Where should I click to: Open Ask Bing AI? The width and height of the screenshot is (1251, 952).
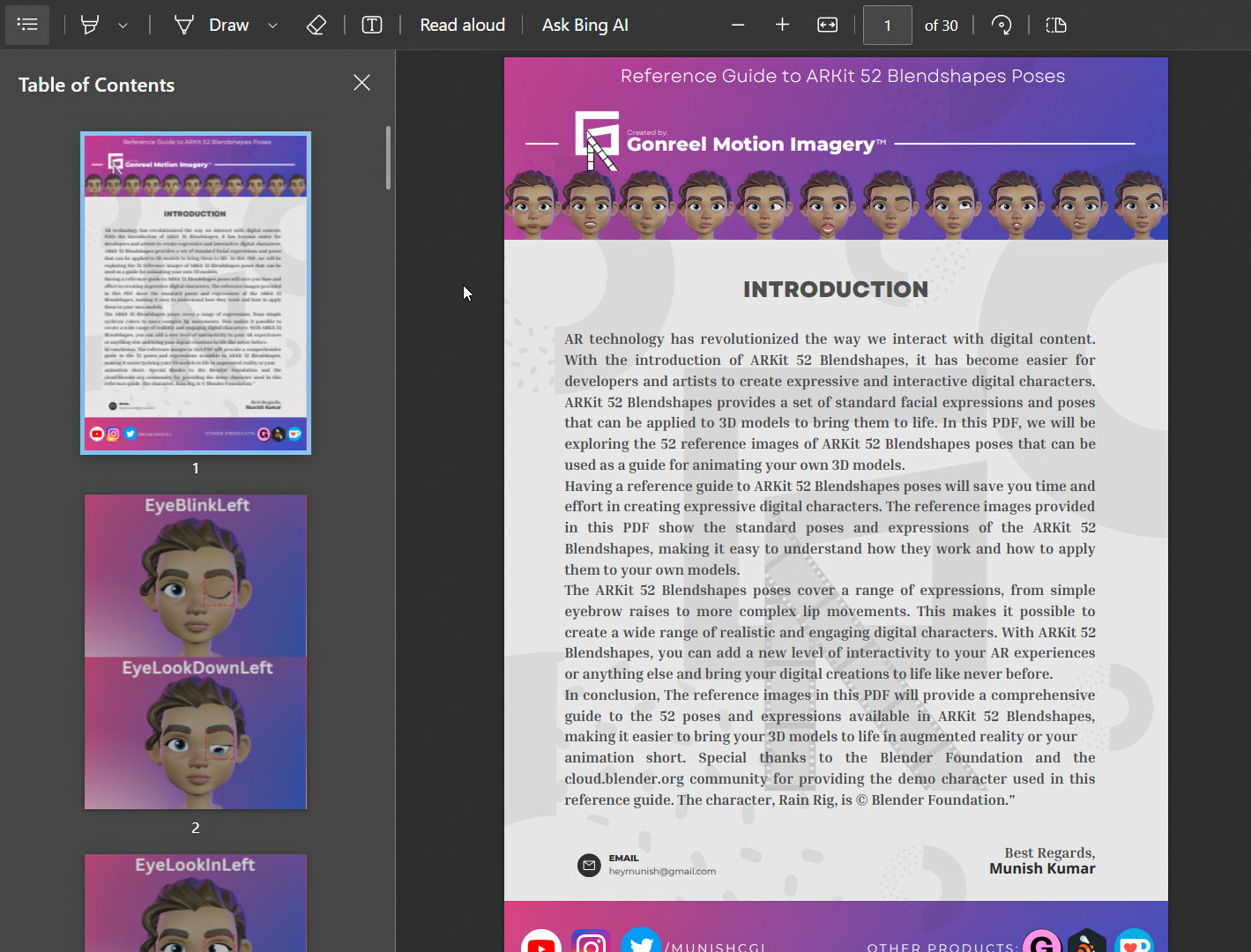click(x=585, y=25)
